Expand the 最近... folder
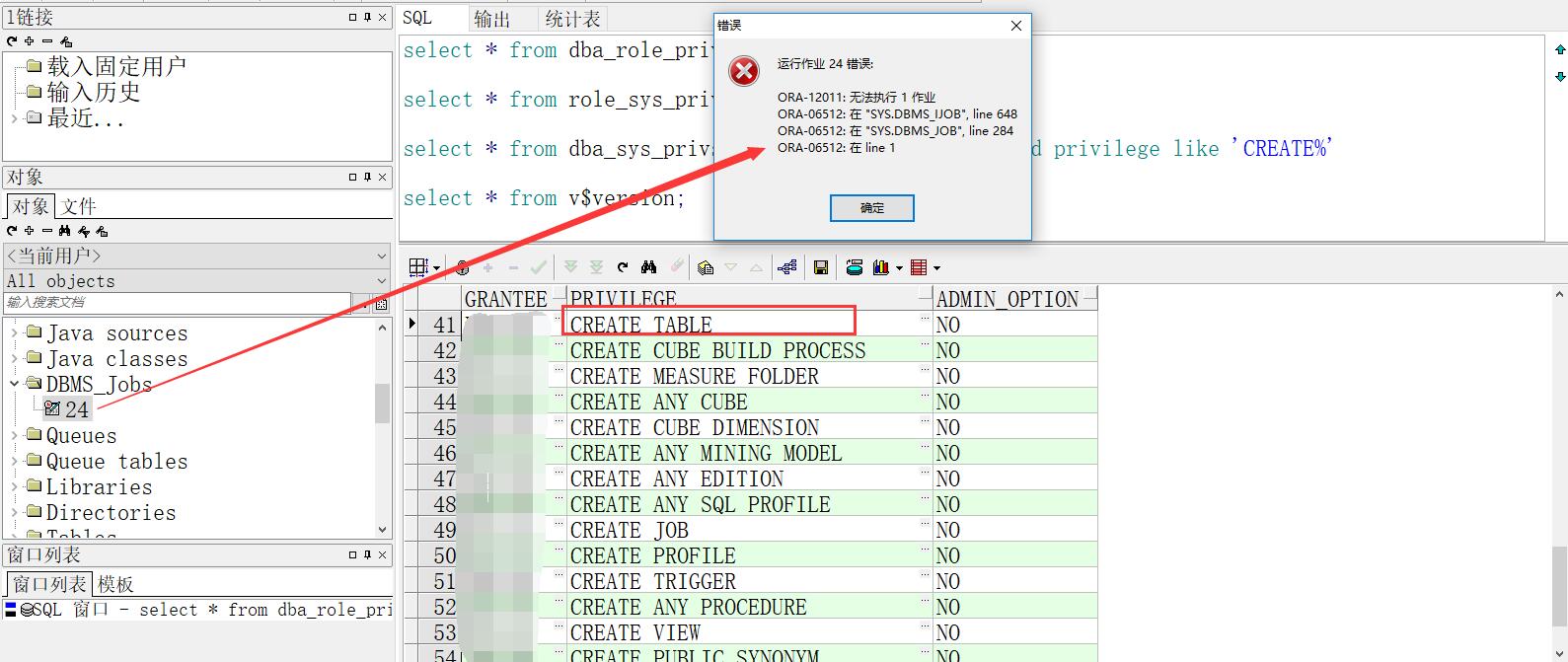The width and height of the screenshot is (1568, 662). (x=14, y=118)
